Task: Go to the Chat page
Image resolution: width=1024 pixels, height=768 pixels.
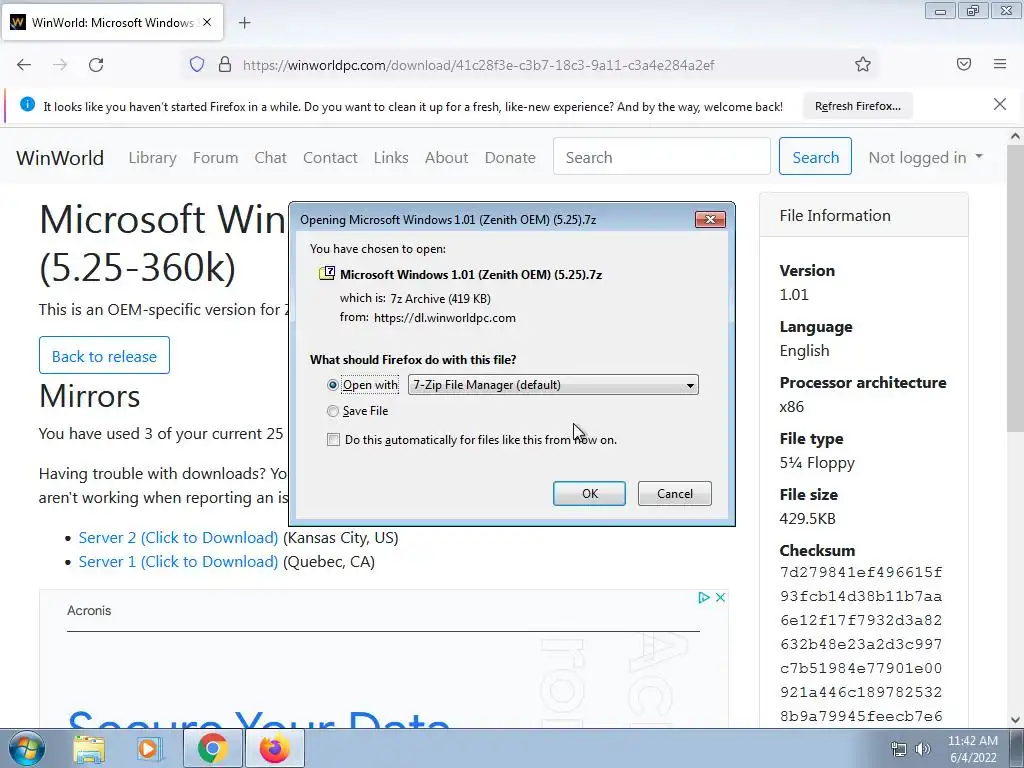Action: coord(270,157)
